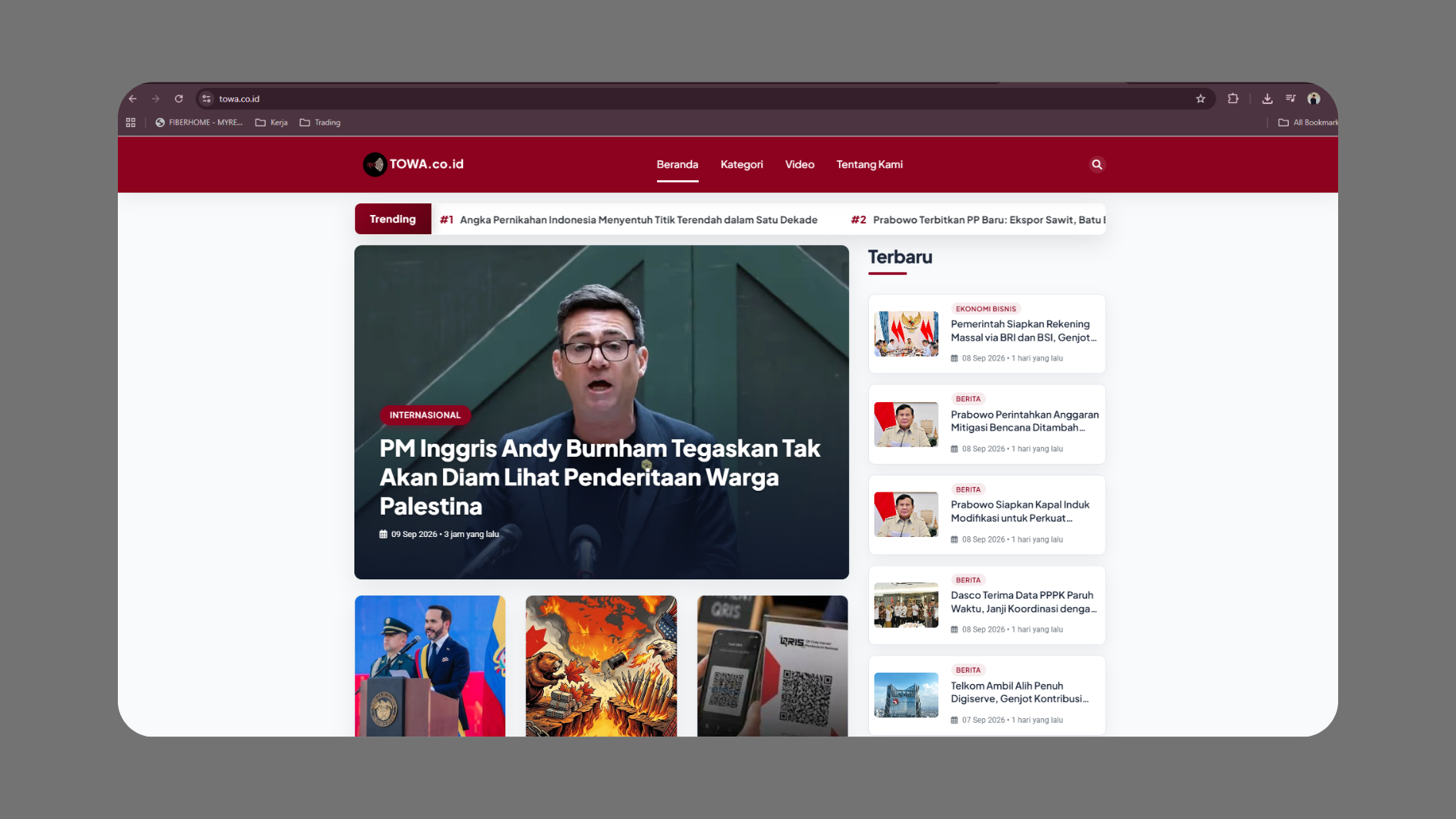Open the apps grid in bookmarks bar
This screenshot has width=1456, height=819.
[x=131, y=123]
